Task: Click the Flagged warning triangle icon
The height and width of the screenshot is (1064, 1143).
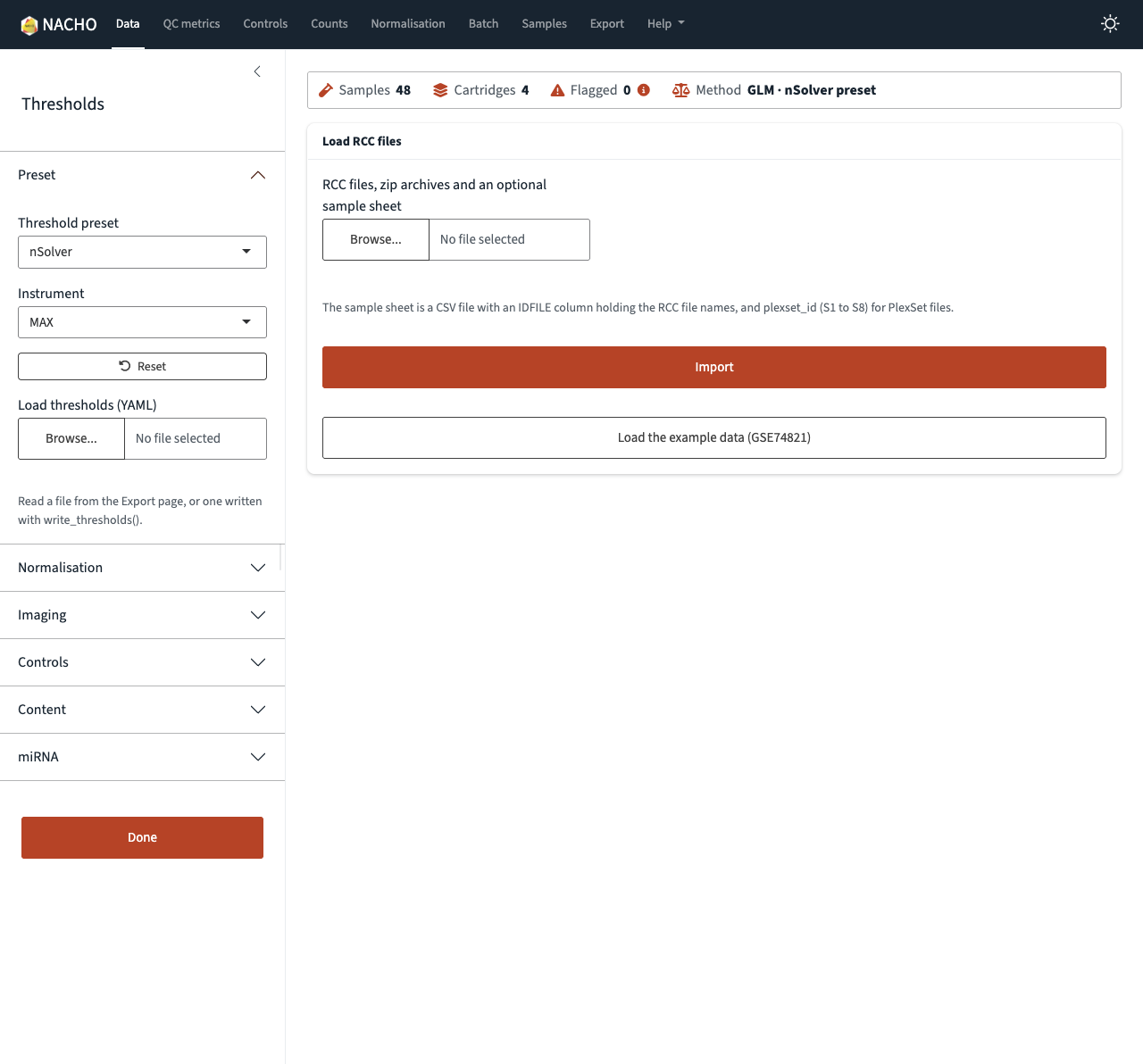Action: pos(557,90)
